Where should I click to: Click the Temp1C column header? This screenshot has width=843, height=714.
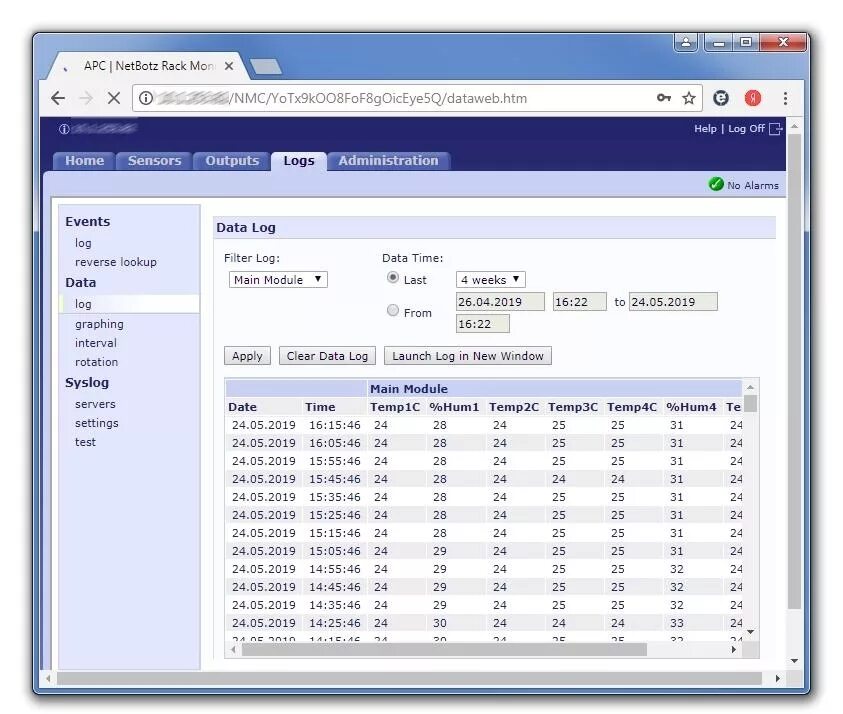point(395,407)
